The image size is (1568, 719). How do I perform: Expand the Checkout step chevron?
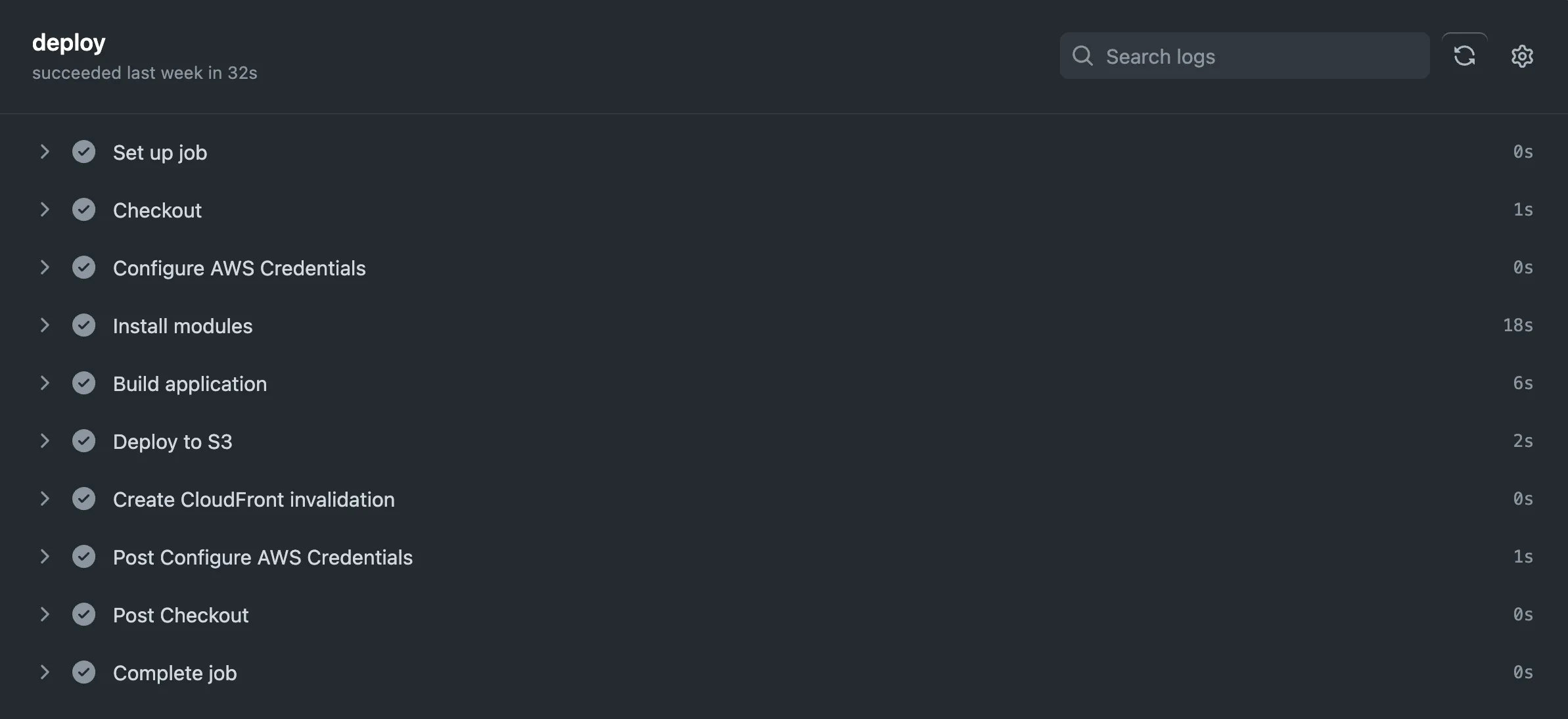(44, 210)
